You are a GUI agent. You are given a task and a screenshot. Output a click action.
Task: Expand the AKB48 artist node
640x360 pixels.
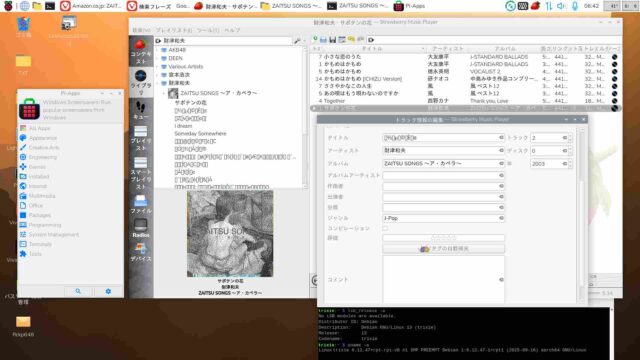158,50
